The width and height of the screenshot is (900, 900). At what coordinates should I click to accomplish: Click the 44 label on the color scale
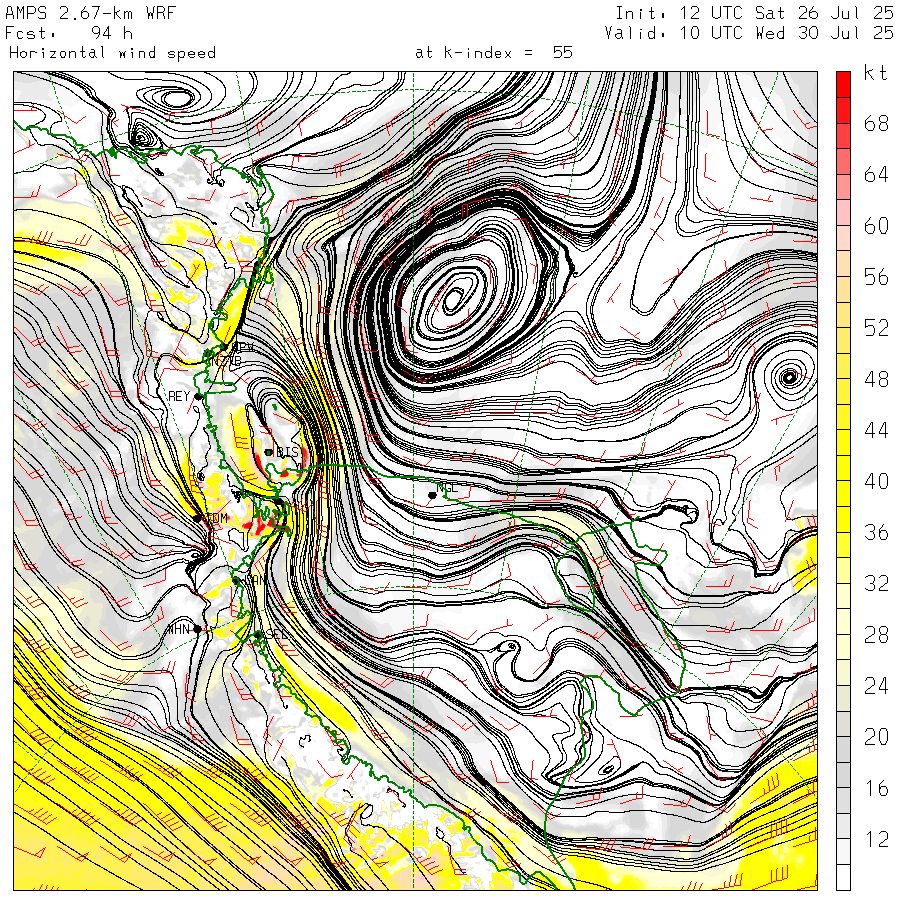coord(876,430)
